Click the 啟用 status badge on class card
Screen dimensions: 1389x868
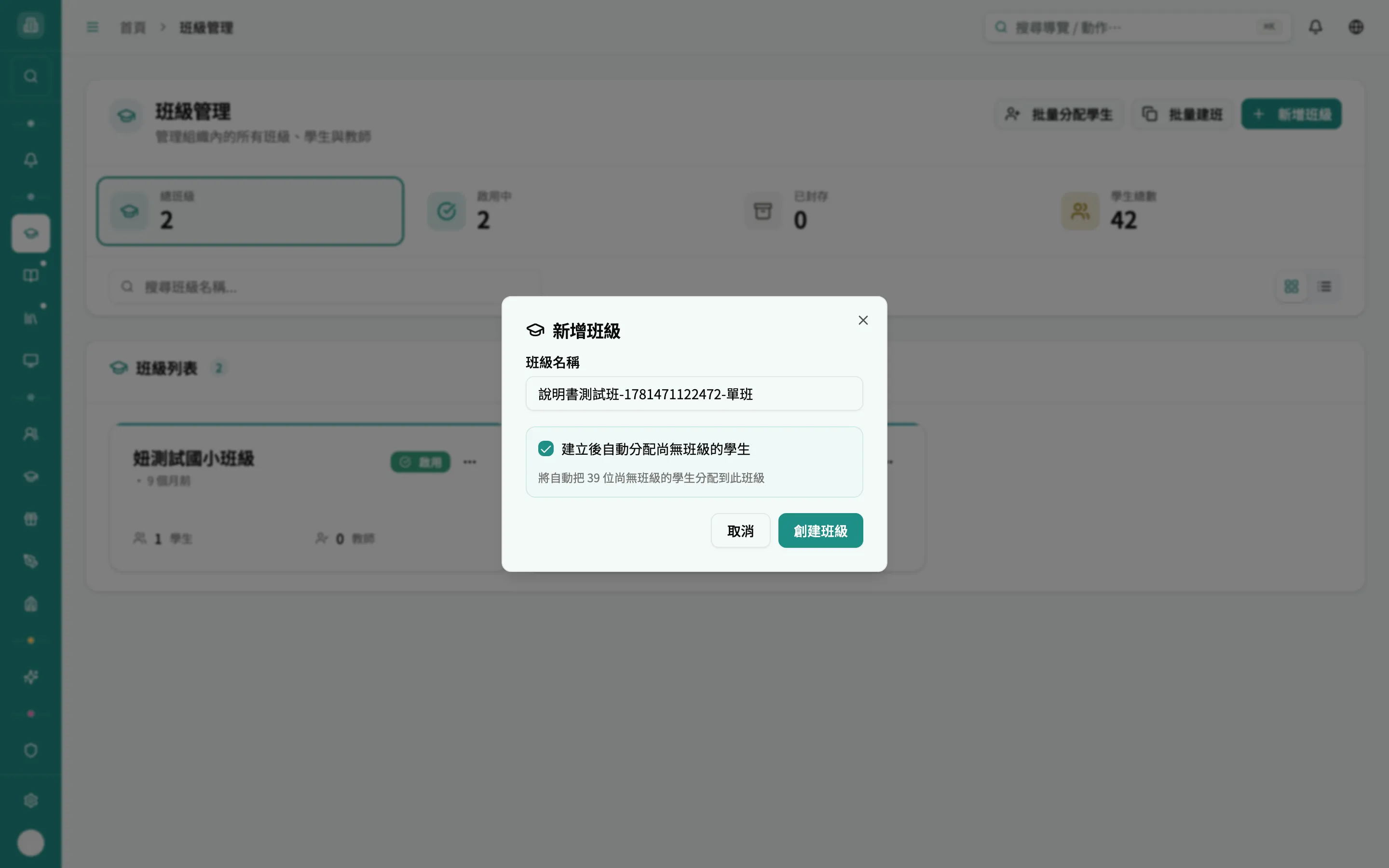(x=420, y=462)
